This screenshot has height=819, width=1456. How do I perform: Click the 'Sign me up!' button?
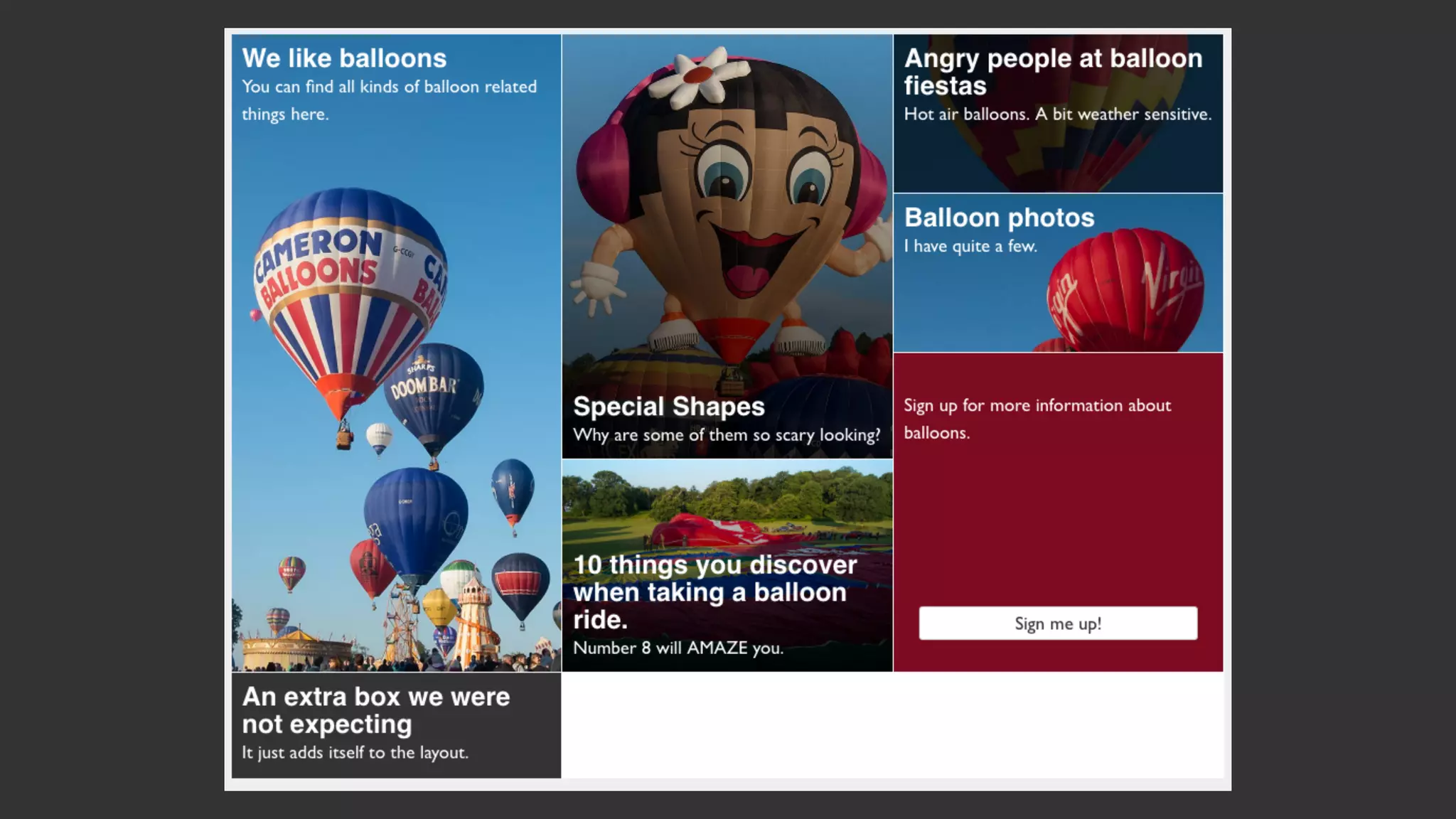[1058, 623]
